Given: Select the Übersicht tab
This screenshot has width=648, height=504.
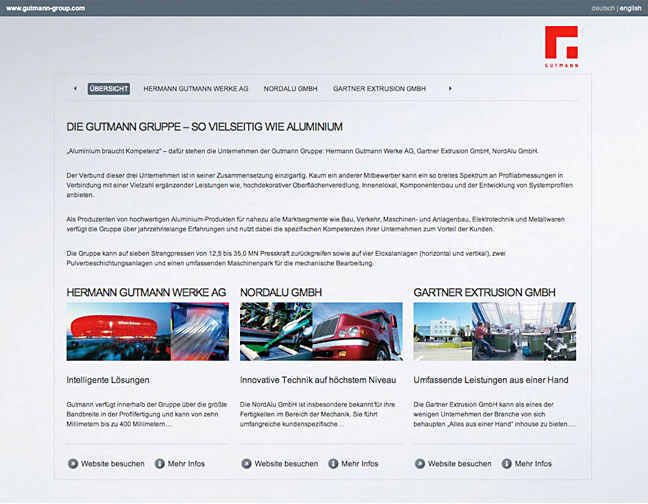Looking at the screenshot, I should tap(109, 89).
